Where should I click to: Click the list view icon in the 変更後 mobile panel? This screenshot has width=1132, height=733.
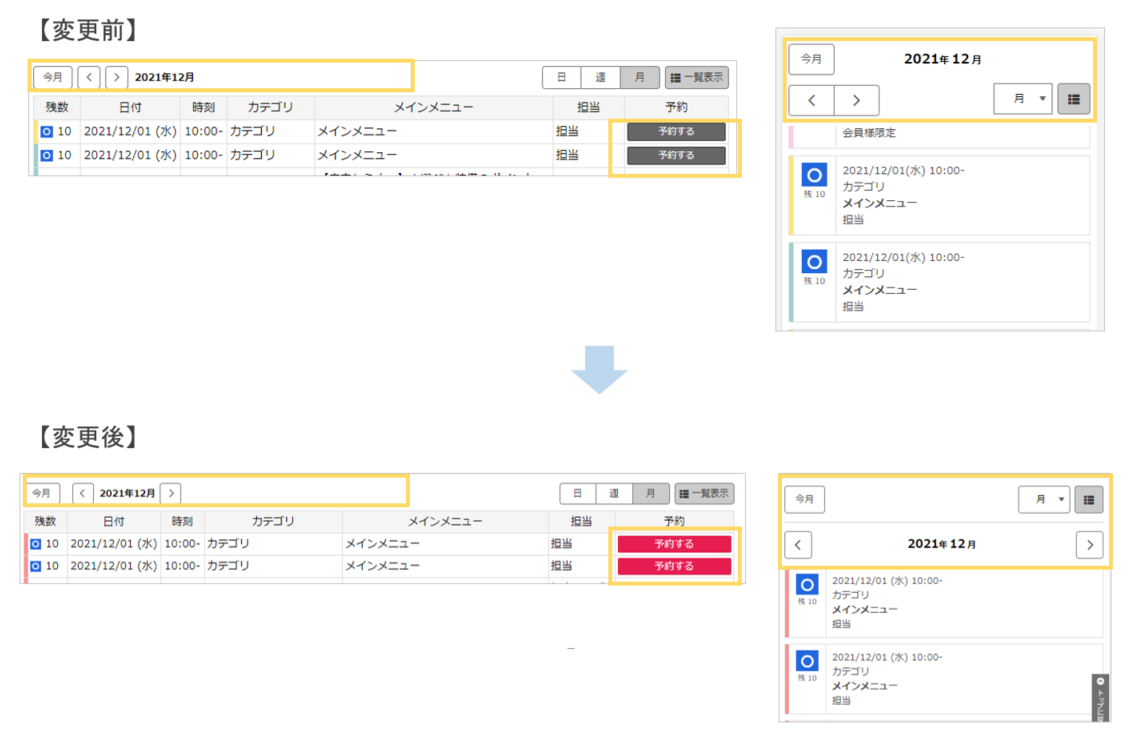click(1089, 499)
